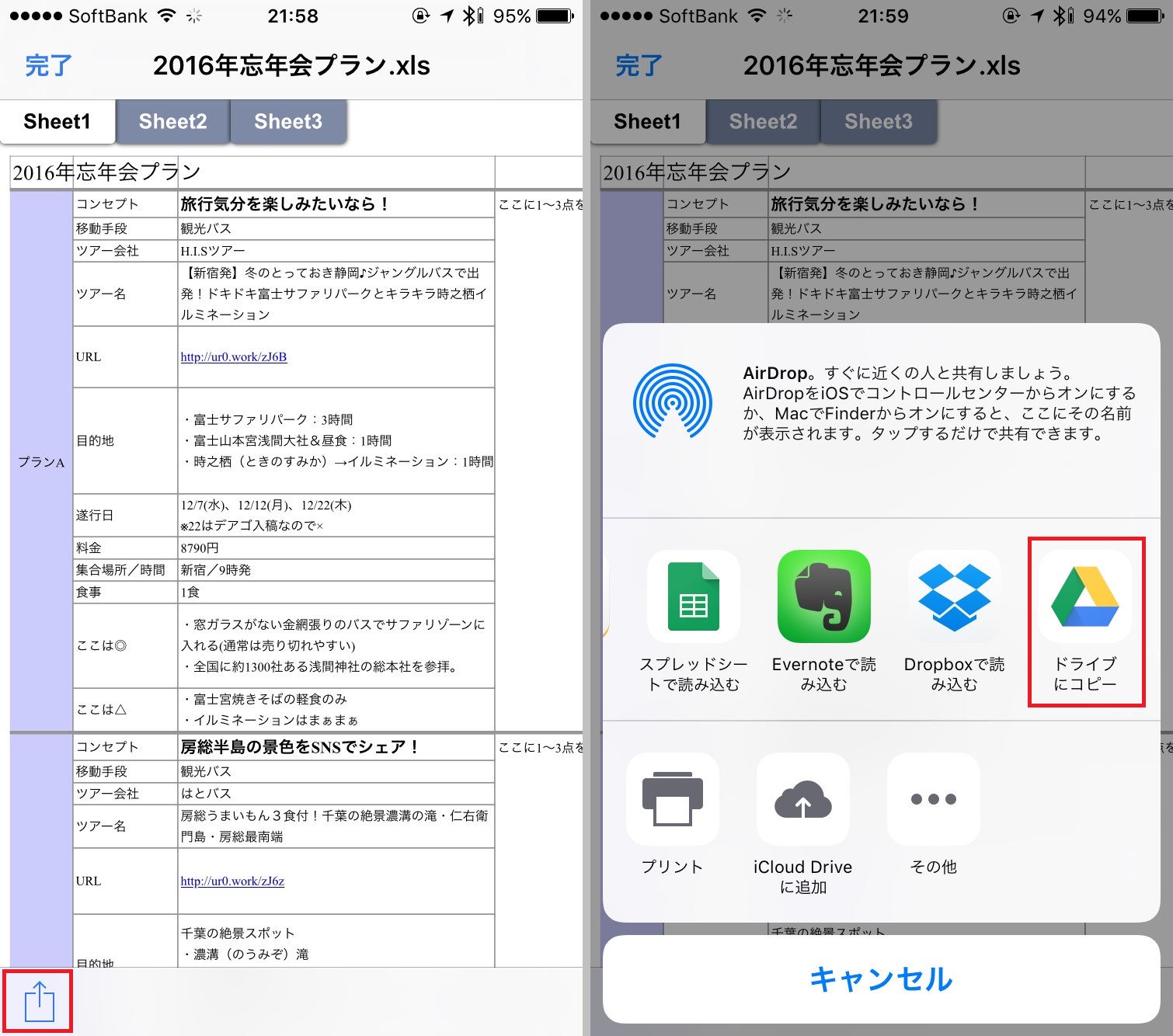Screen dimensions: 1173x1036
Task: Tap '完了' in the right screen
Action: point(639,66)
